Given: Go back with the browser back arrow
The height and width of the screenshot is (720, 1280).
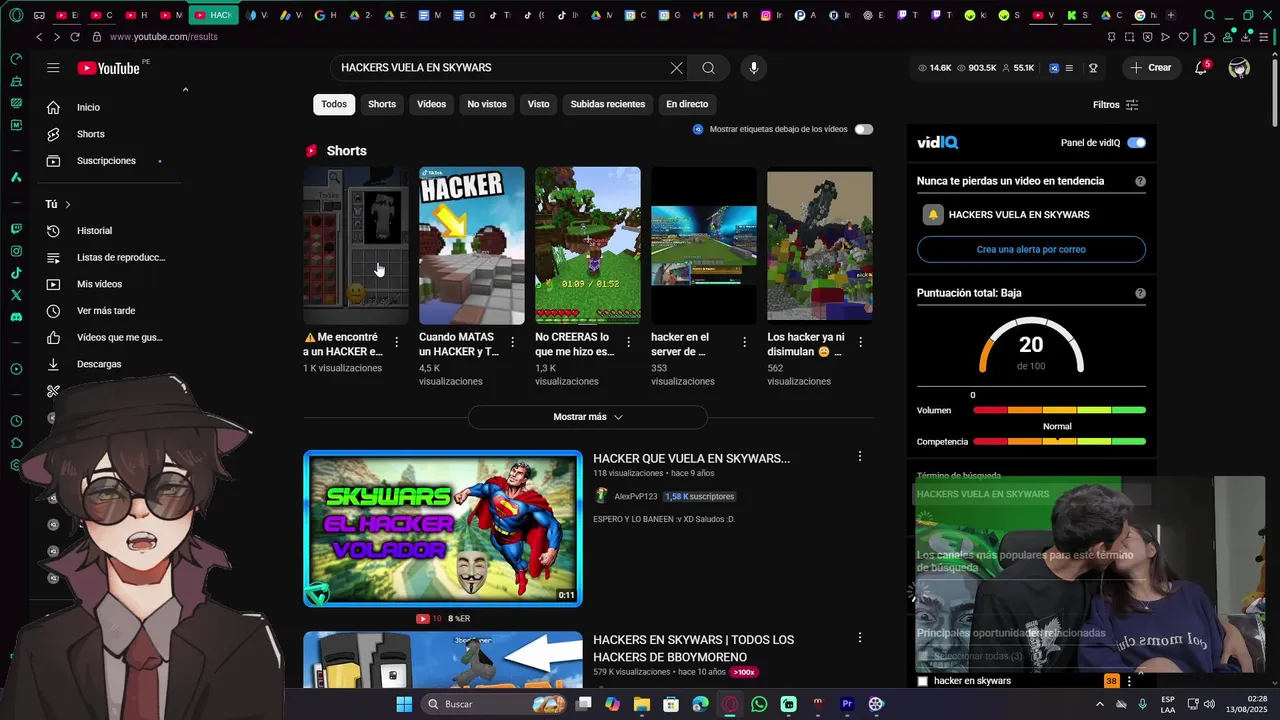Looking at the screenshot, I should pos(39,37).
